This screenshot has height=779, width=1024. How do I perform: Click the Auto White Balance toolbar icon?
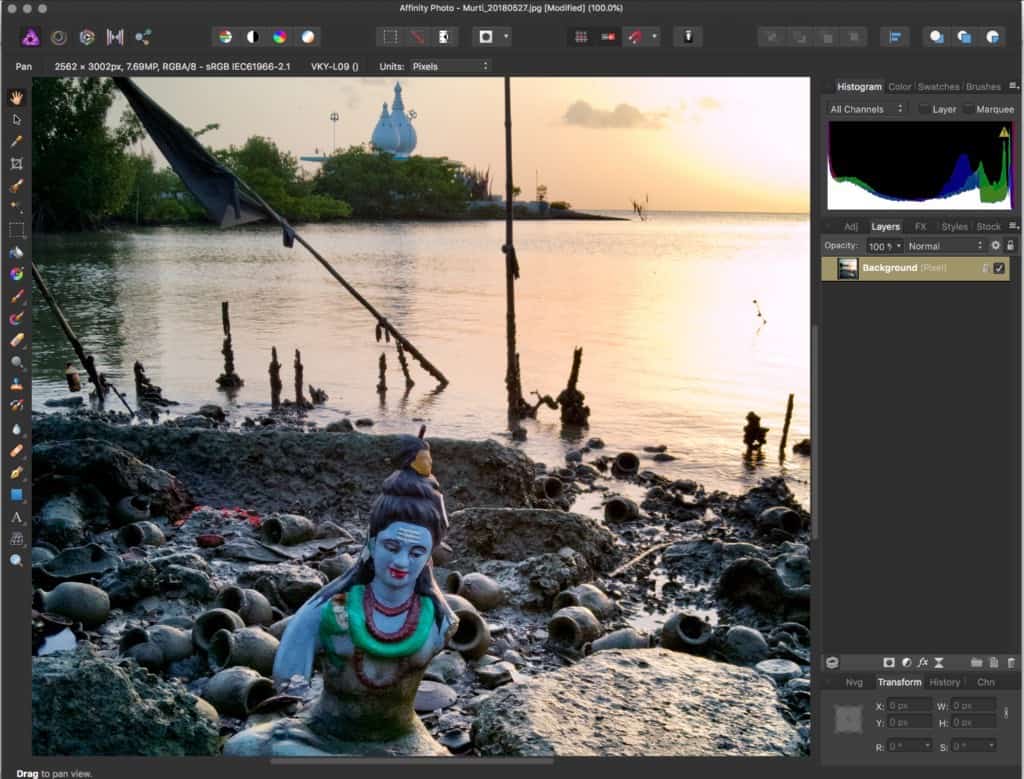click(x=308, y=37)
